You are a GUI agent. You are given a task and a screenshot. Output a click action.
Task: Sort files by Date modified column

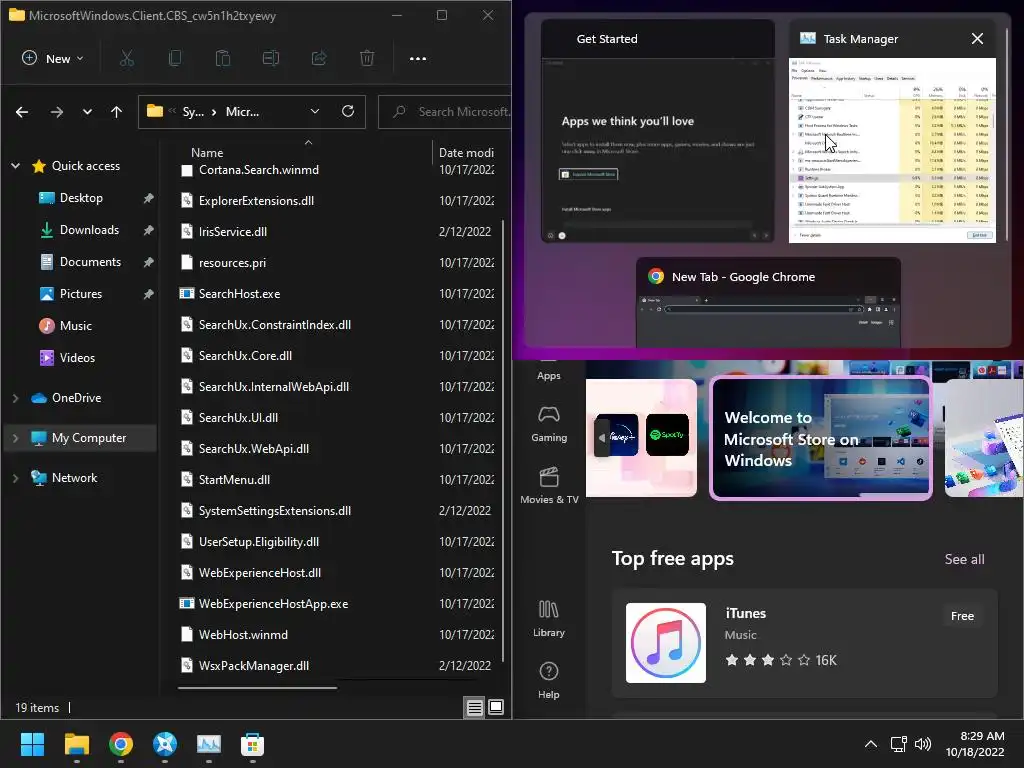tap(466, 152)
